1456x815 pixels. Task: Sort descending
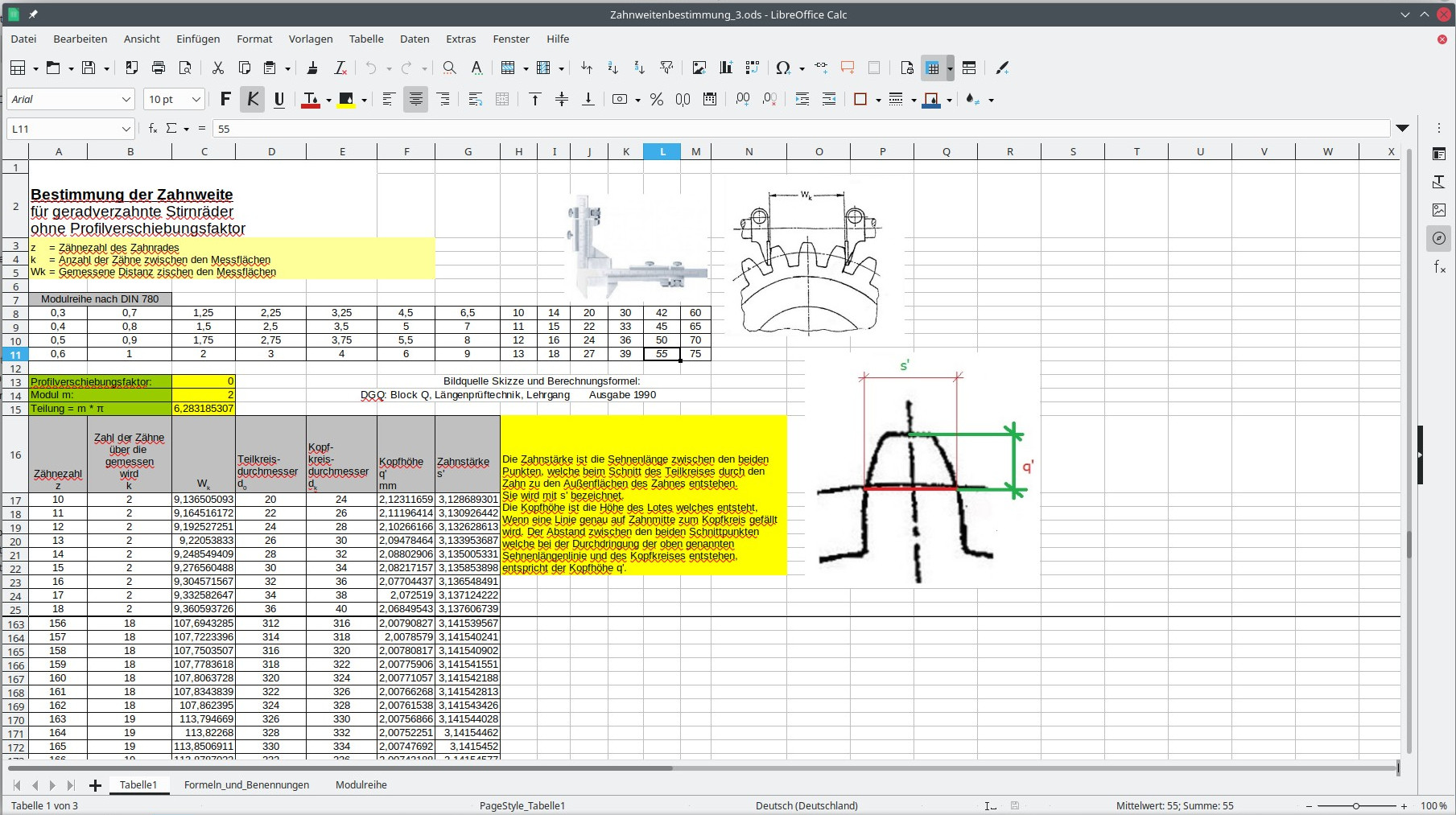click(x=639, y=68)
